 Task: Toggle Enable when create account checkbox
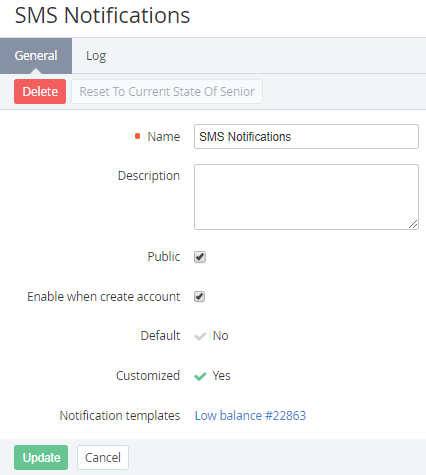tap(200, 297)
